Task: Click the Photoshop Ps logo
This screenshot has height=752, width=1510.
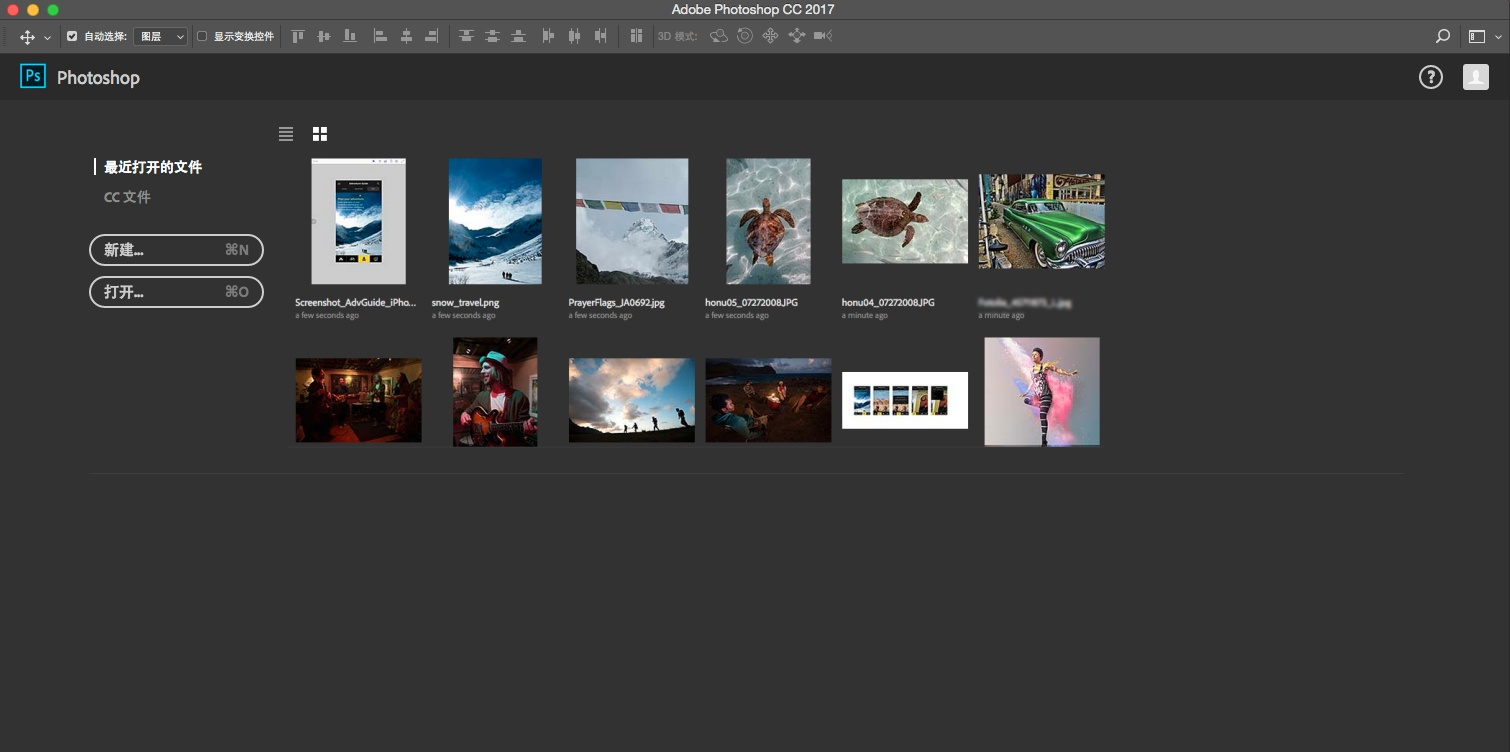Action: (33, 77)
